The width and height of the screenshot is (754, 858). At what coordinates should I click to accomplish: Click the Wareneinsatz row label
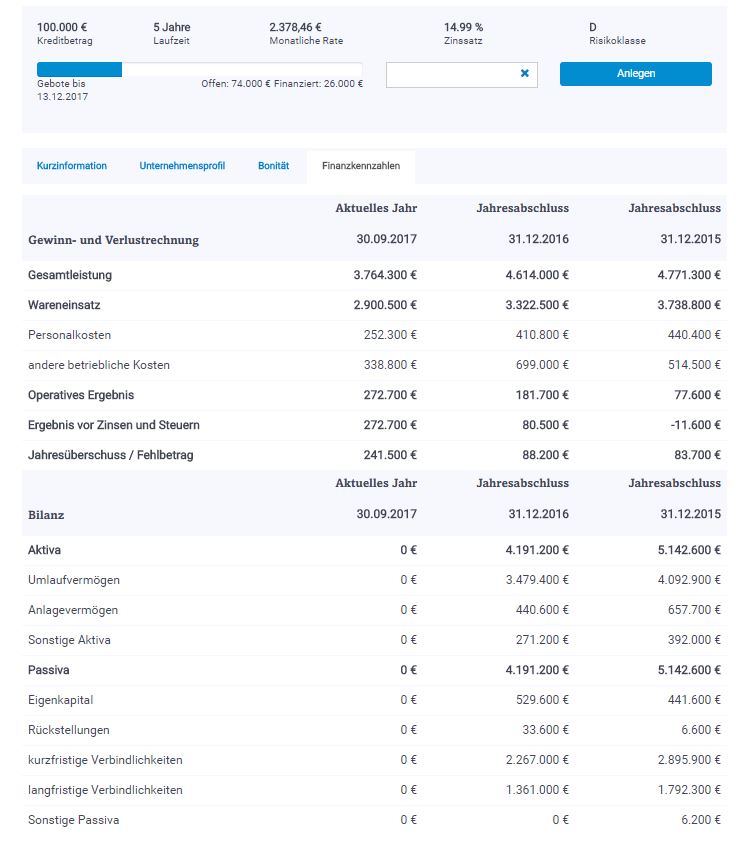[64, 305]
